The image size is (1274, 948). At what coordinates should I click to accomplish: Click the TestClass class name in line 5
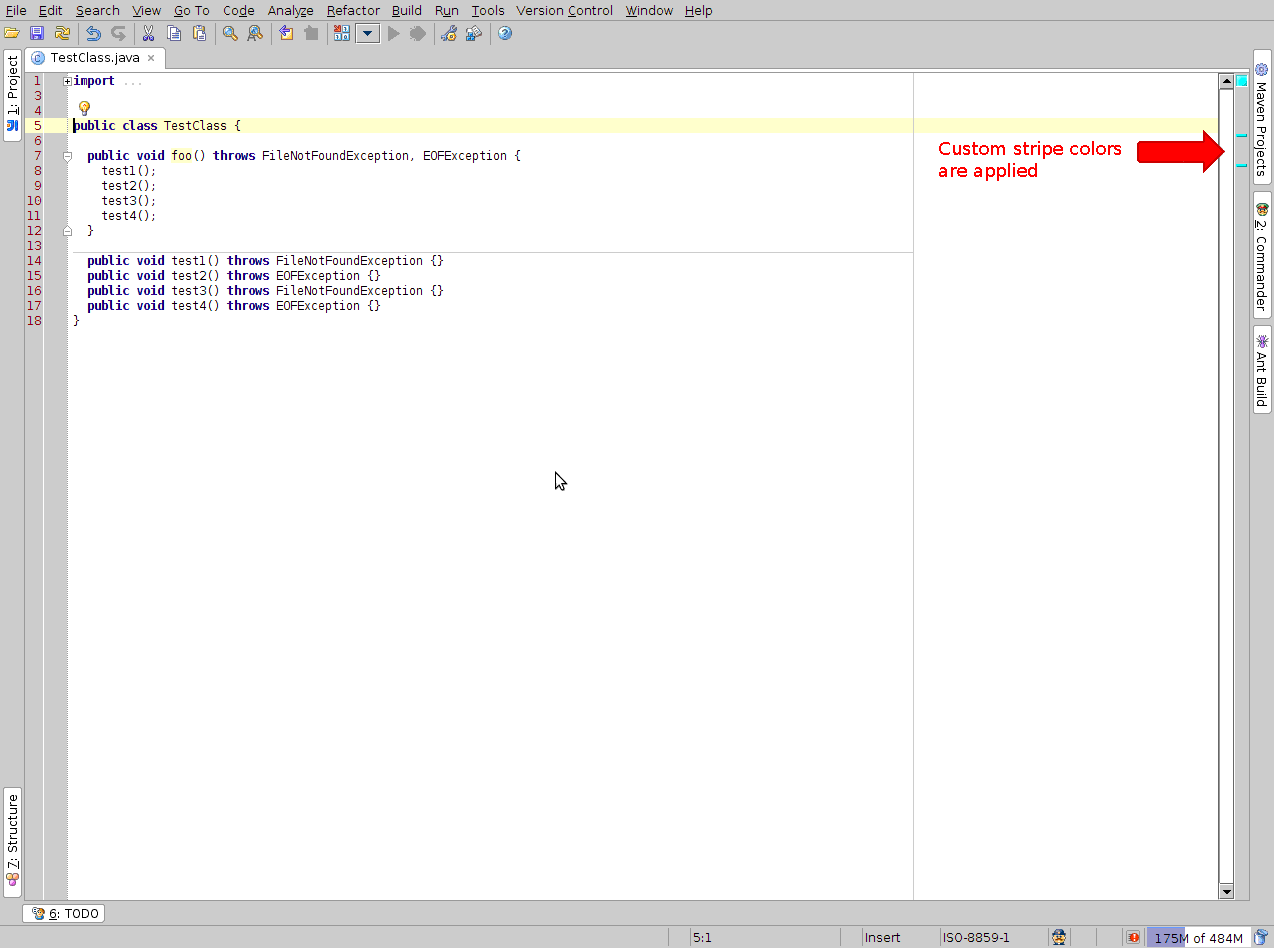tap(195, 126)
